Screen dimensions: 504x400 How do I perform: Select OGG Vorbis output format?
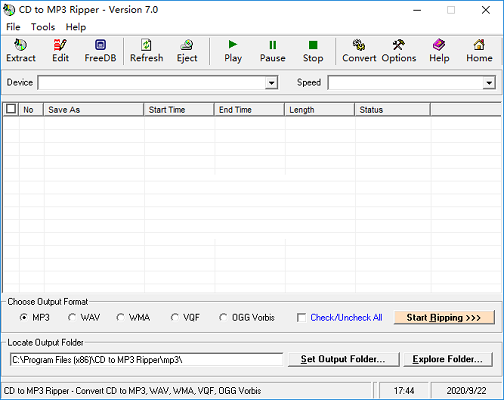pyautogui.click(x=223, y=317)
